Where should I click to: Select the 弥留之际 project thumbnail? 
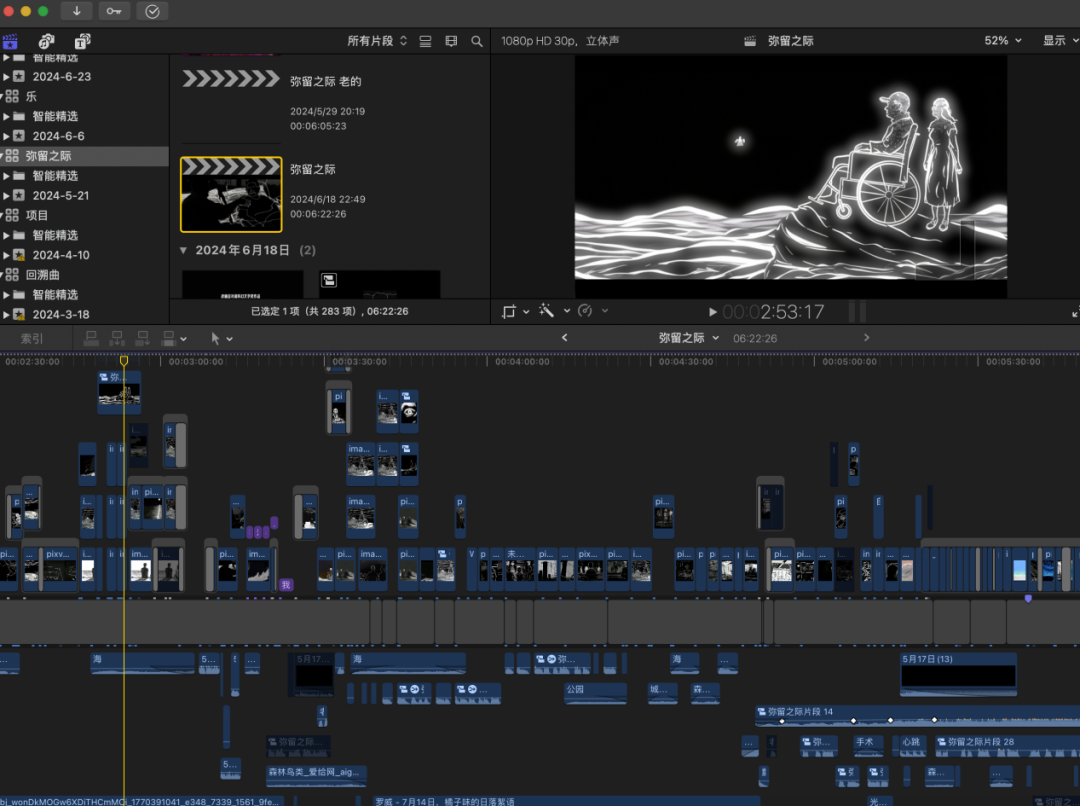point(231,194)
